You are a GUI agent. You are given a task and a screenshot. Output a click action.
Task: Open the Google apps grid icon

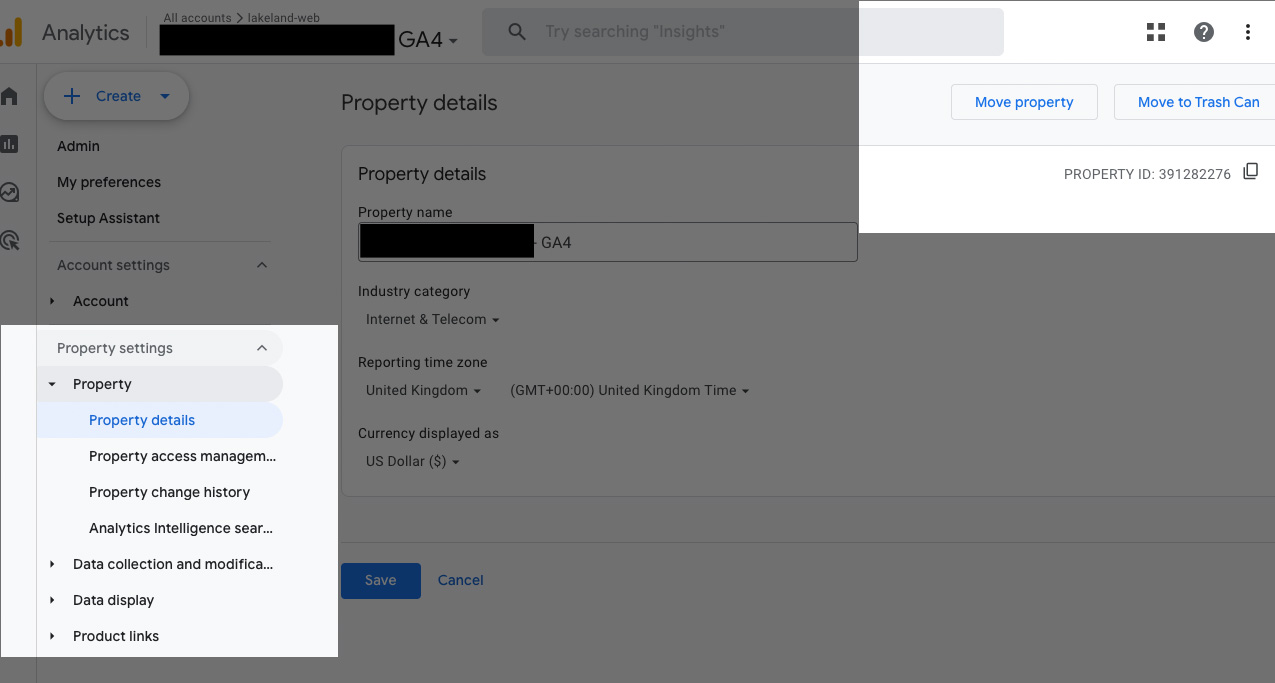click(x=1156, y=32)
